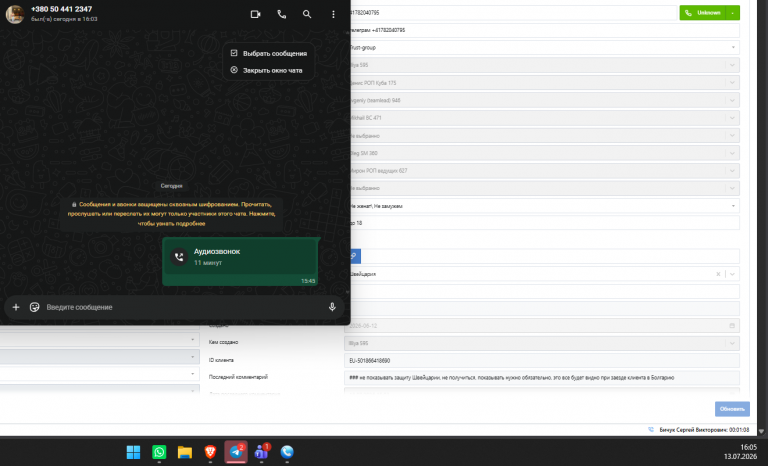Click the 'до 18' age field
This screenshot has width=768, height=466.
point(543,223)
